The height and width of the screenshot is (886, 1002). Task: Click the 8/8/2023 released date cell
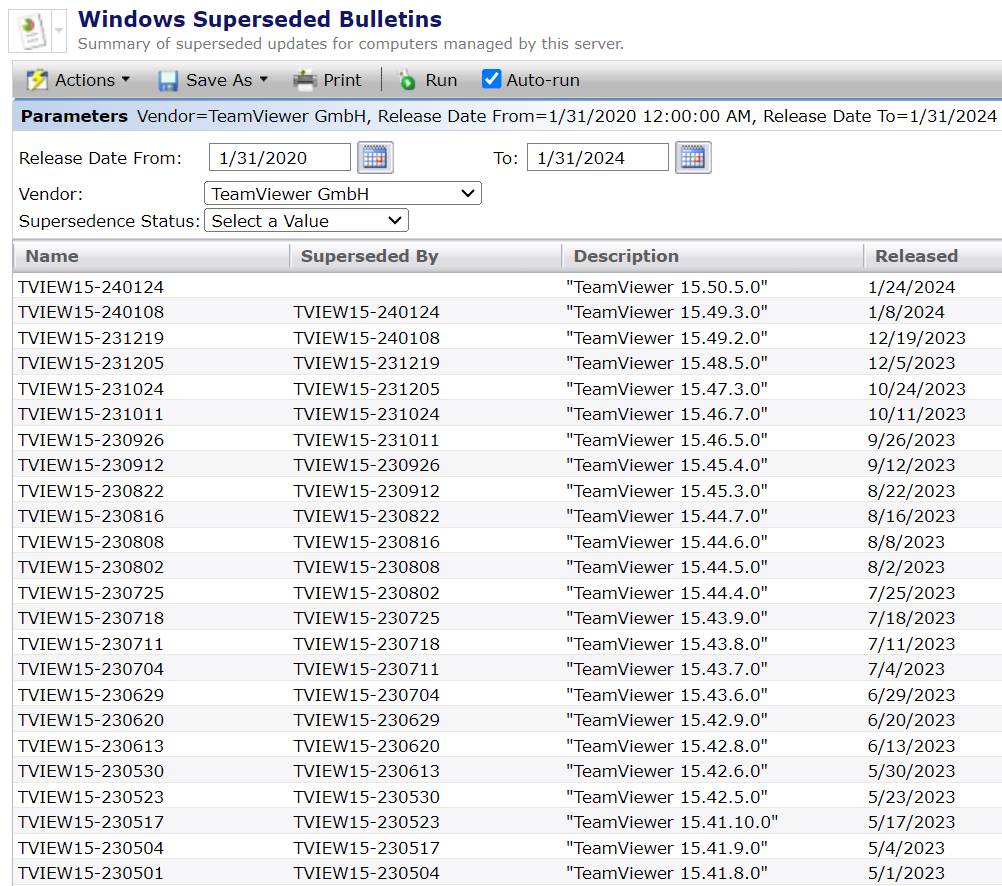[906, 542]
